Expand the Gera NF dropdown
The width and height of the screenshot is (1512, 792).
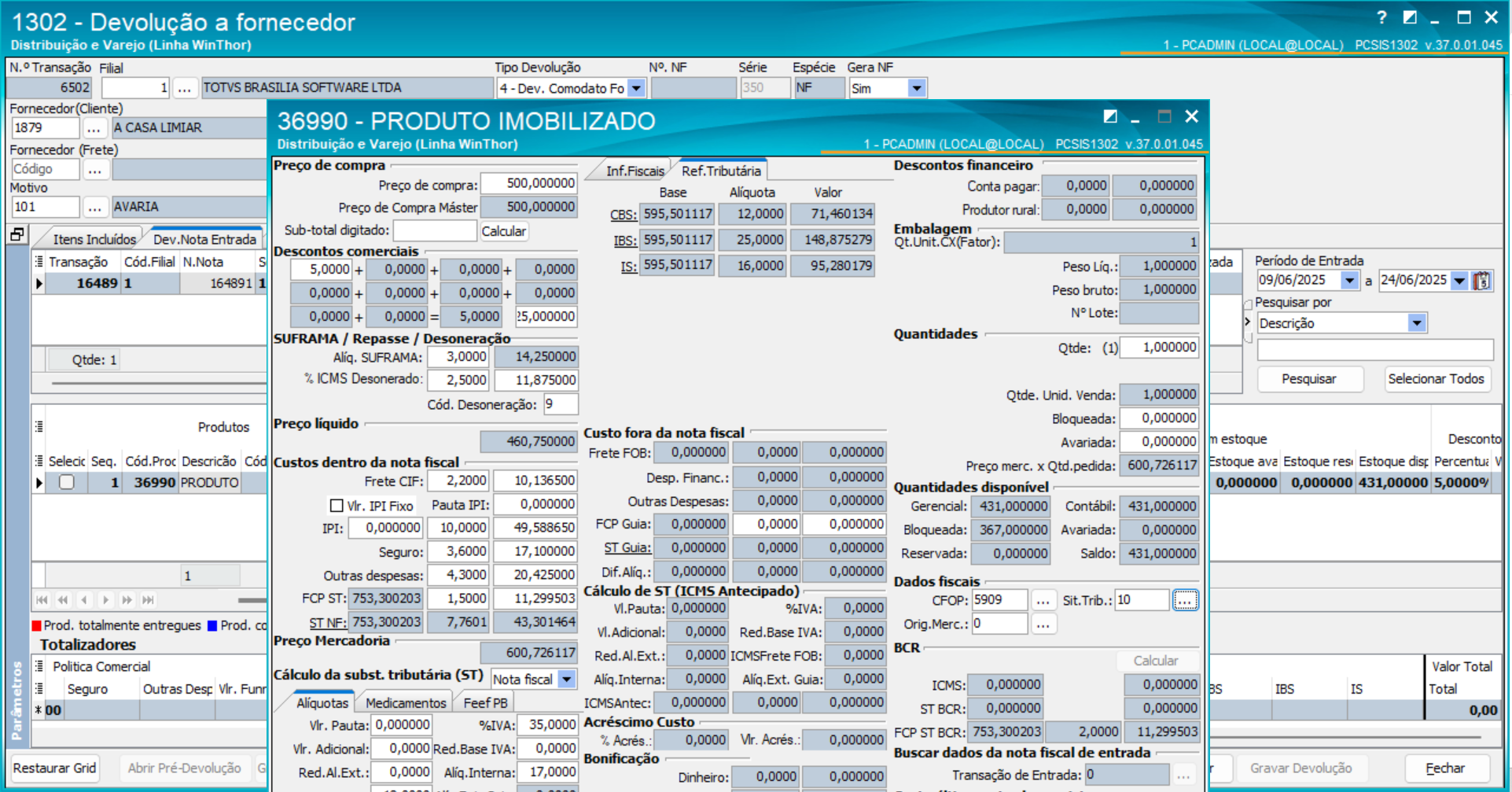coord(917,88)
